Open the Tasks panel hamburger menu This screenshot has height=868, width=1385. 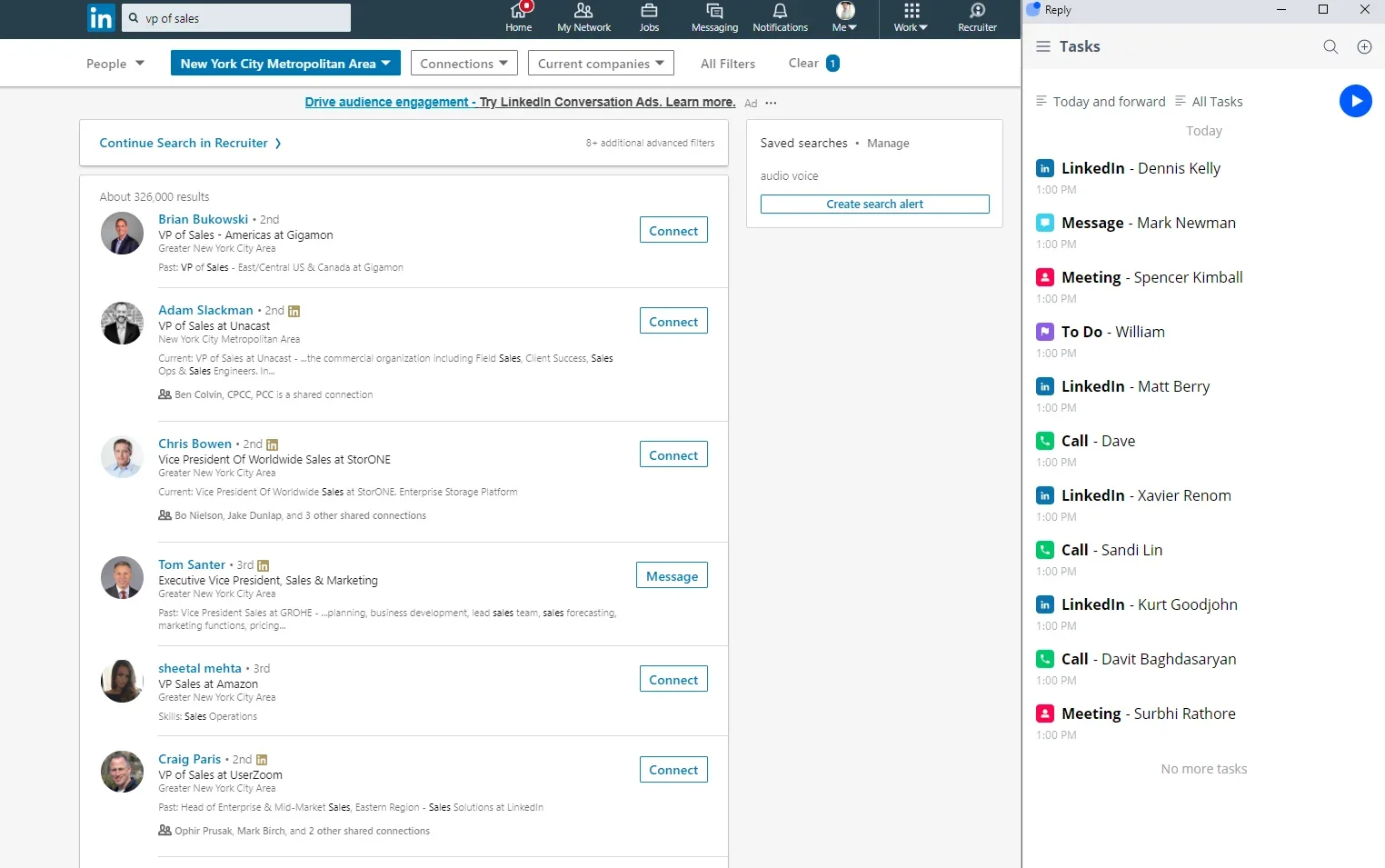click(1043, 46)
